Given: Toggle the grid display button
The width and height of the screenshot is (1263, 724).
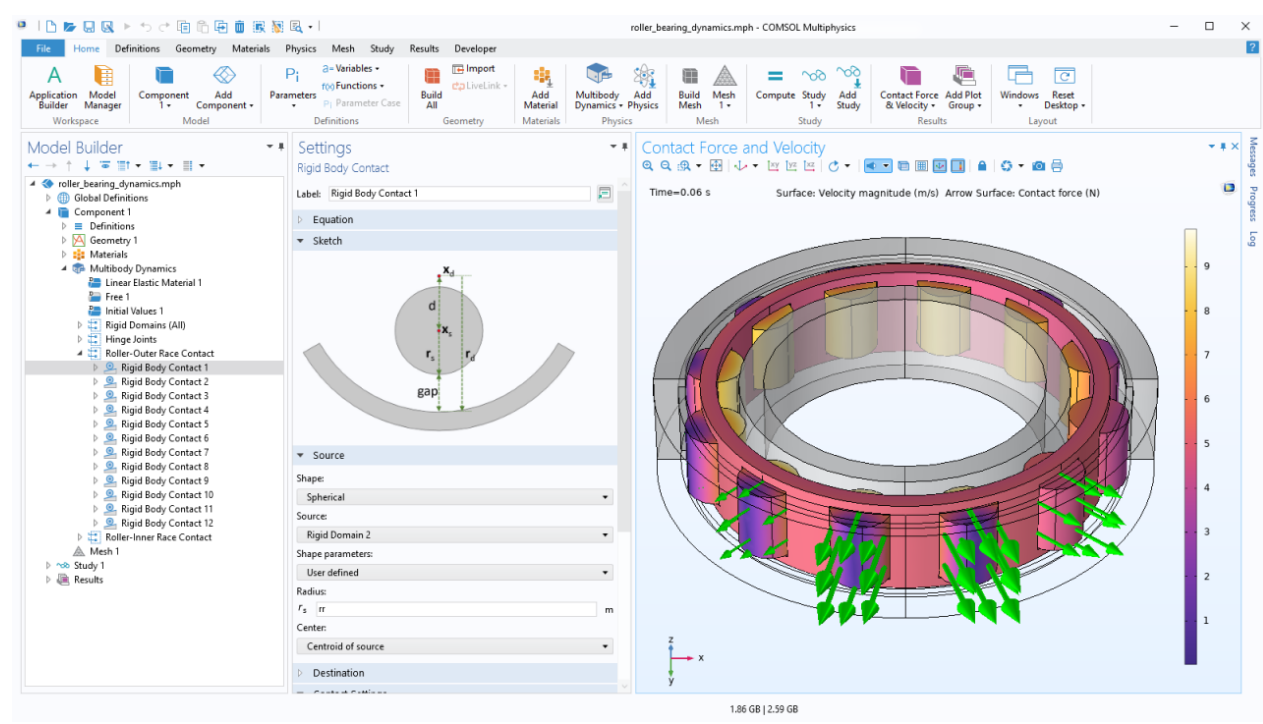Looking at the screenshot, I should pyautogui.click(x=923, y=166).
